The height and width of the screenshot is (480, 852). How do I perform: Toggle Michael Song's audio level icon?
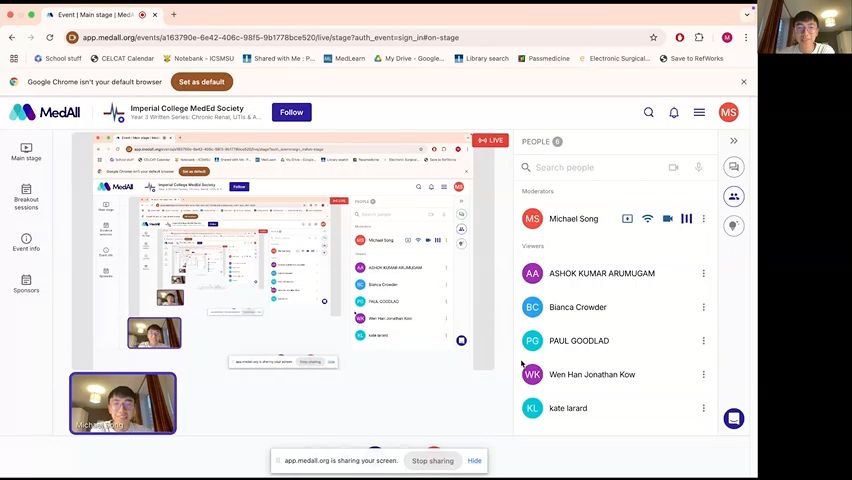[x=686, y=219]
